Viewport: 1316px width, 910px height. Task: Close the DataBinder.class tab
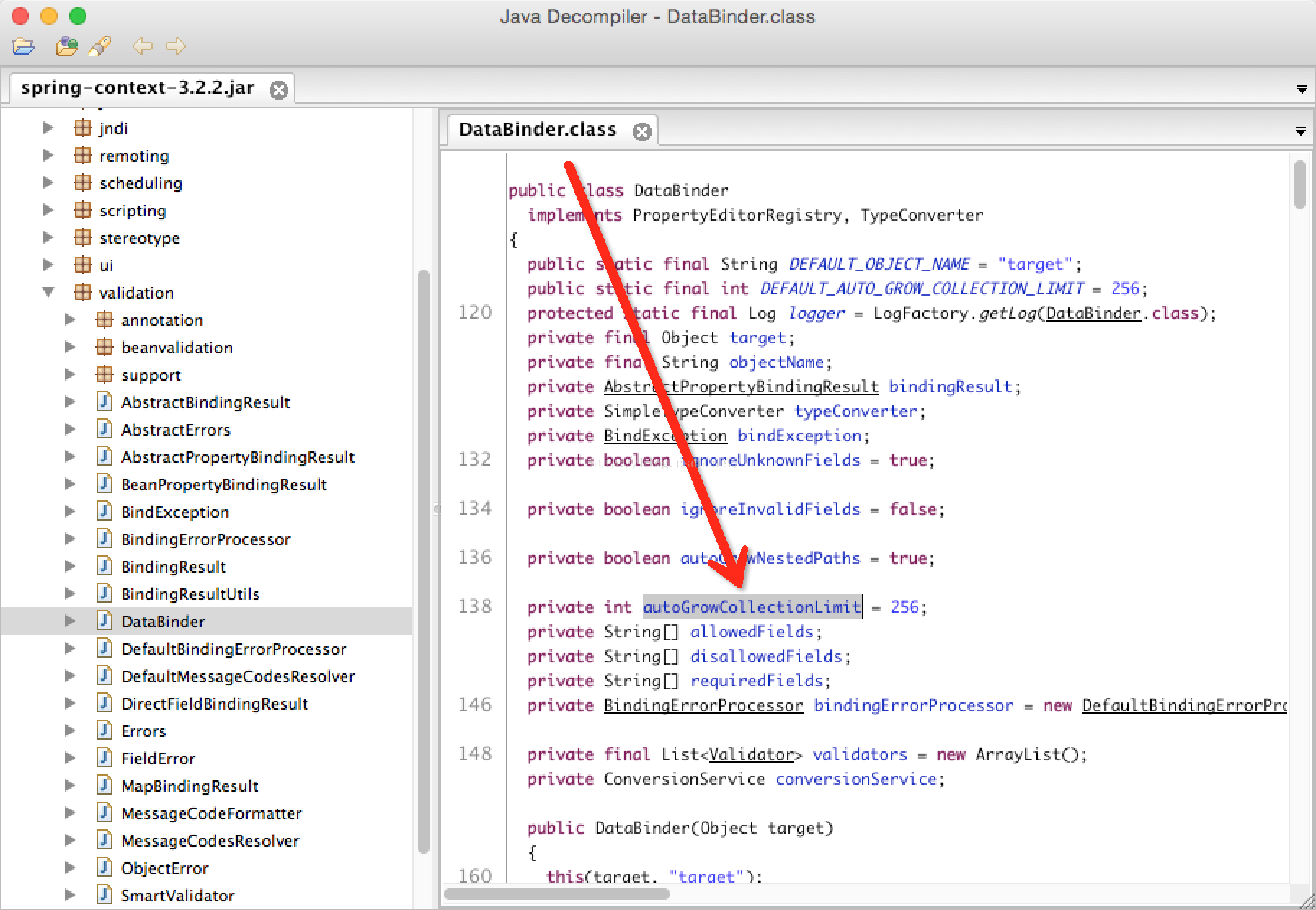point(641,131)
